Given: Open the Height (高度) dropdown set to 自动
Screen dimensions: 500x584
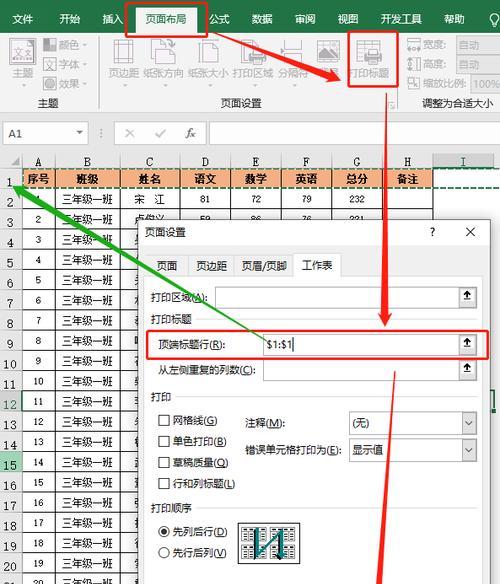Looking at the screenshot, I should point(478,64).
